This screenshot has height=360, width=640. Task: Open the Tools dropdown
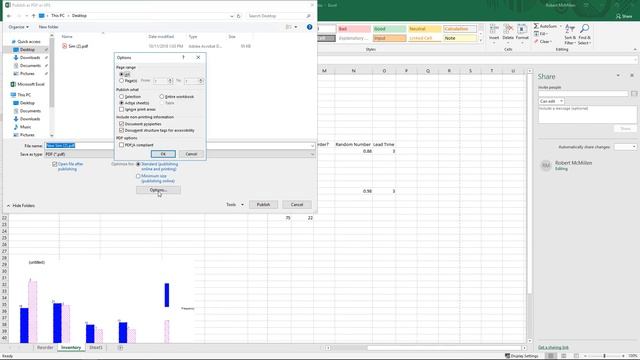pyautogui.click(x=235, y=204)
